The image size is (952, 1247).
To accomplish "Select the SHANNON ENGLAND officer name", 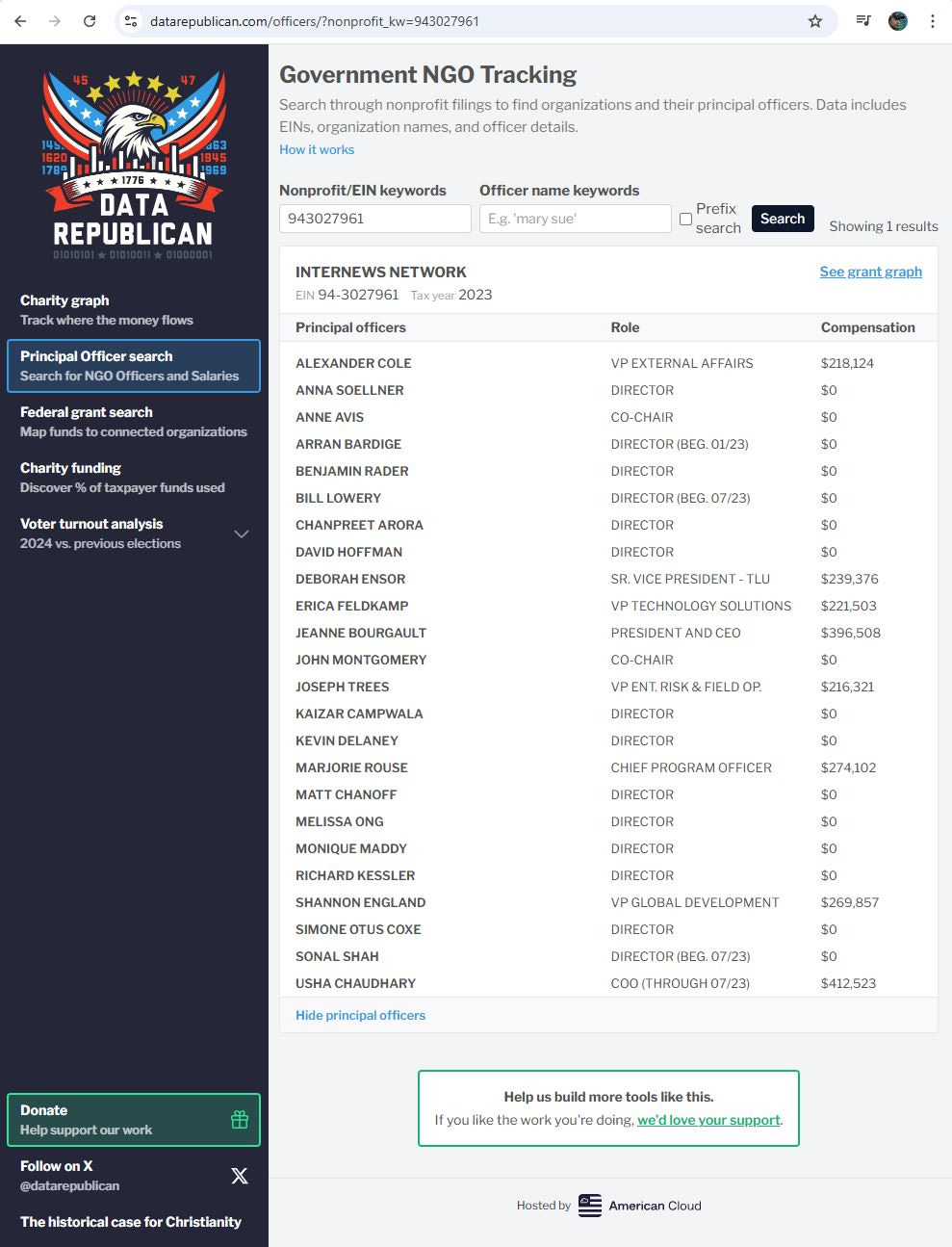I will click(x=360, y=902).
